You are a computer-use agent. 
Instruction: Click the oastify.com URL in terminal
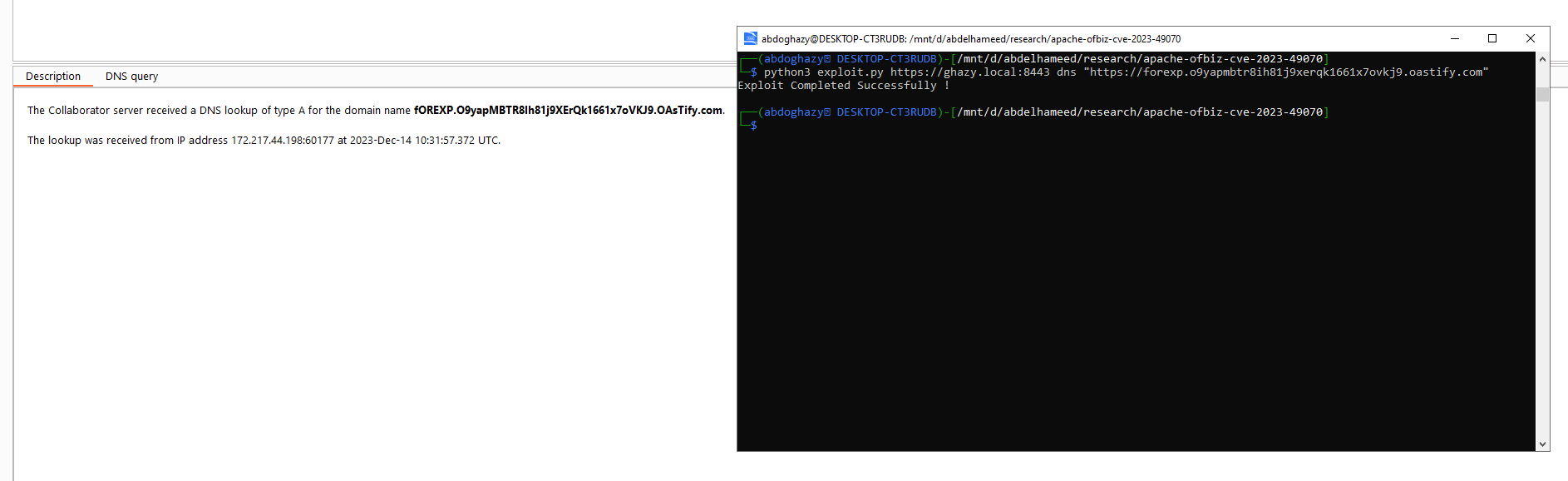coord(1286,72)
